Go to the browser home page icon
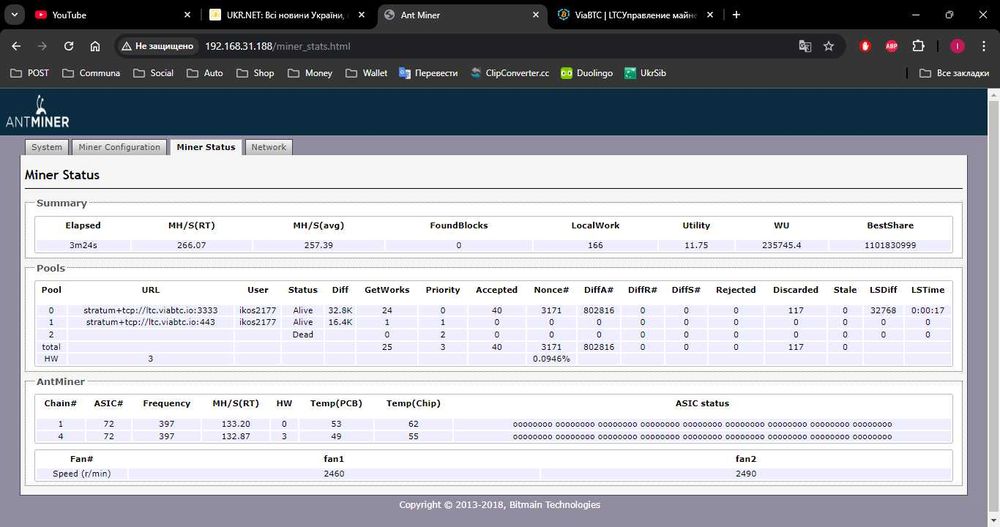The image size is (1000, 527). click(95, 46)
